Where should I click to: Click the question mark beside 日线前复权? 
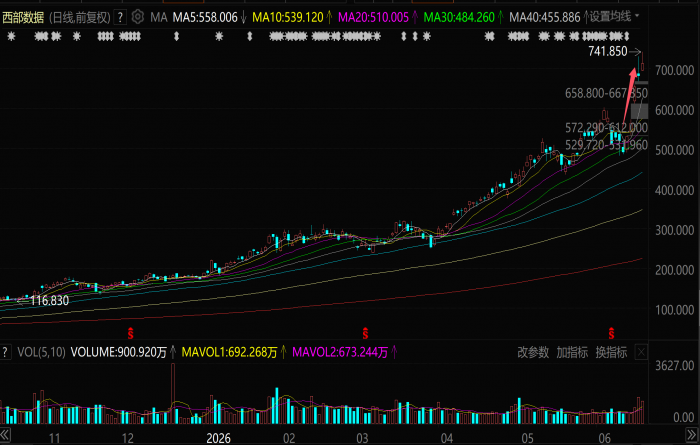coord(120,17)
